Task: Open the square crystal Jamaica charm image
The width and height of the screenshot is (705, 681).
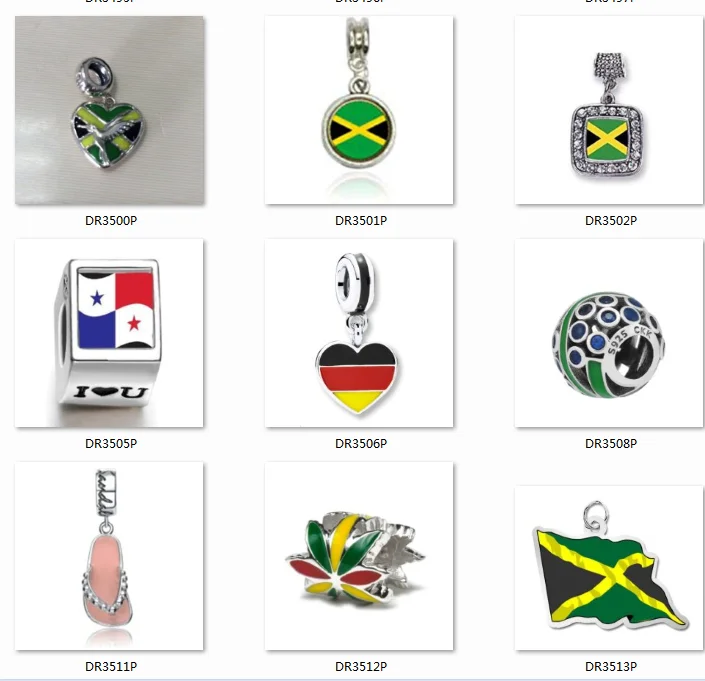Action: pos(609,110)
